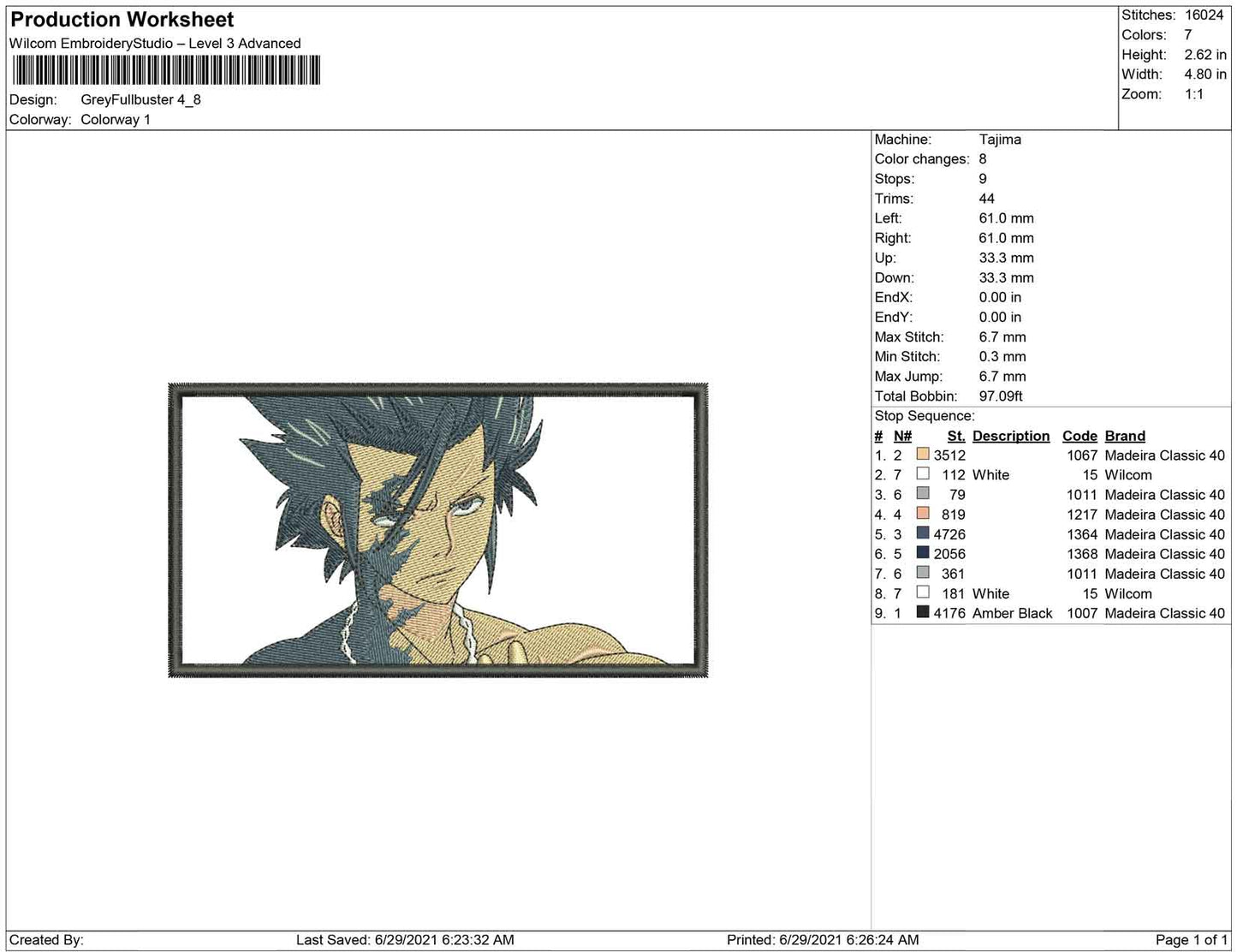This screenshot has width=1237, height=952.
Task: Click the 'Stop Sequence:' label
Action: (x=925, y=416)
